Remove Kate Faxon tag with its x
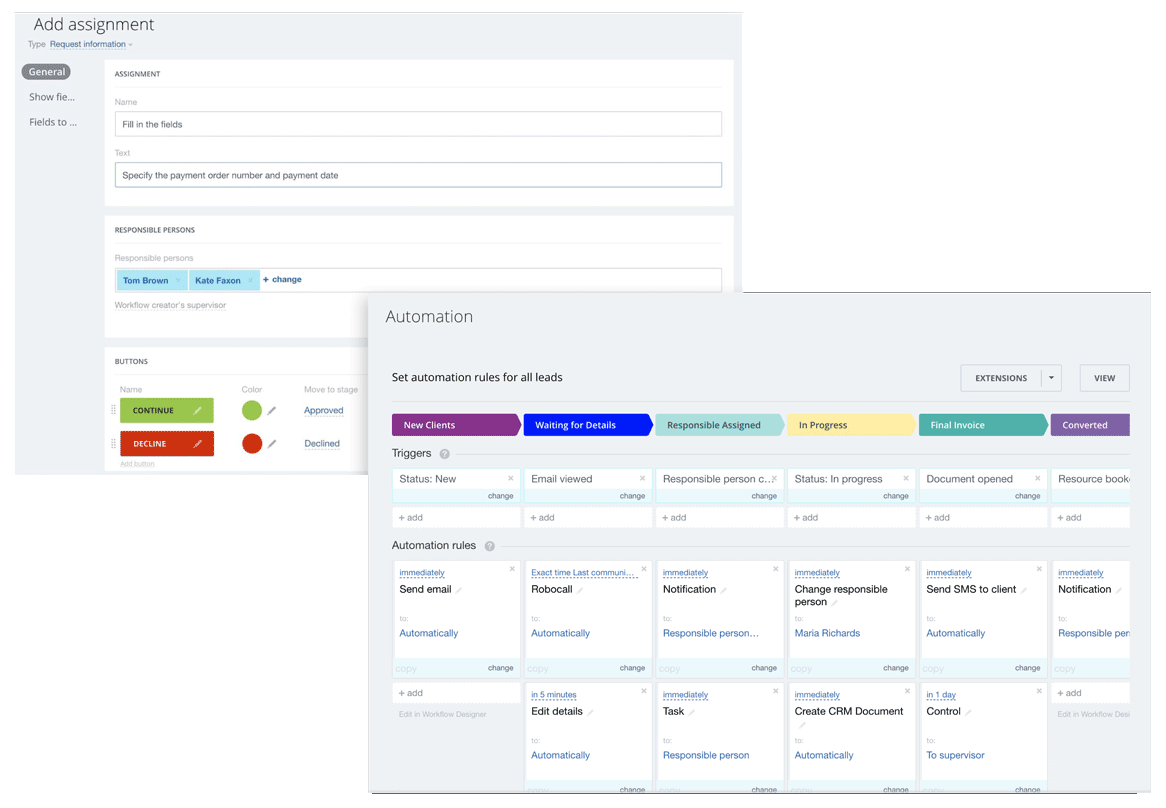This screenshot has height=808, width=1166. (x=251, y=281)
